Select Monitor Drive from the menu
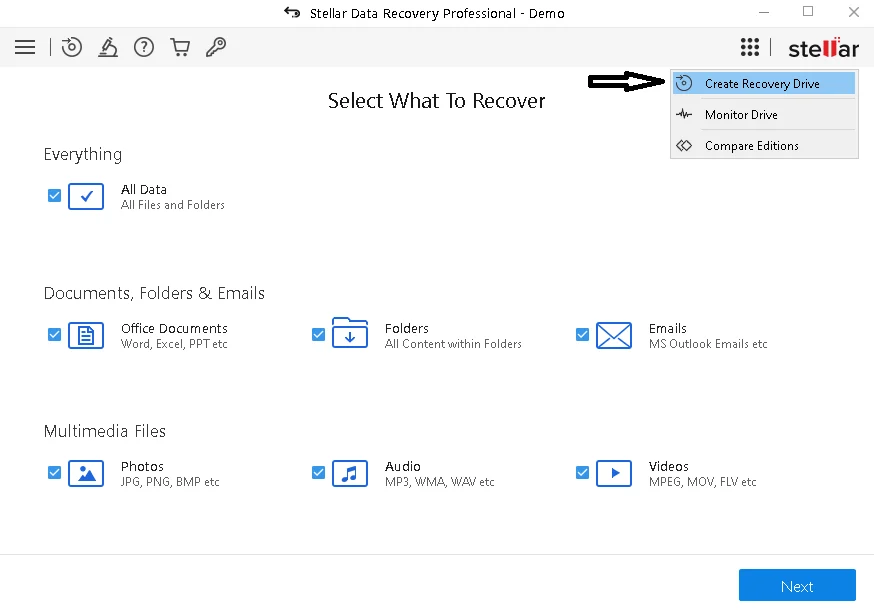The height and width of the screenshot is (614, 874). [x=764, y=115]
